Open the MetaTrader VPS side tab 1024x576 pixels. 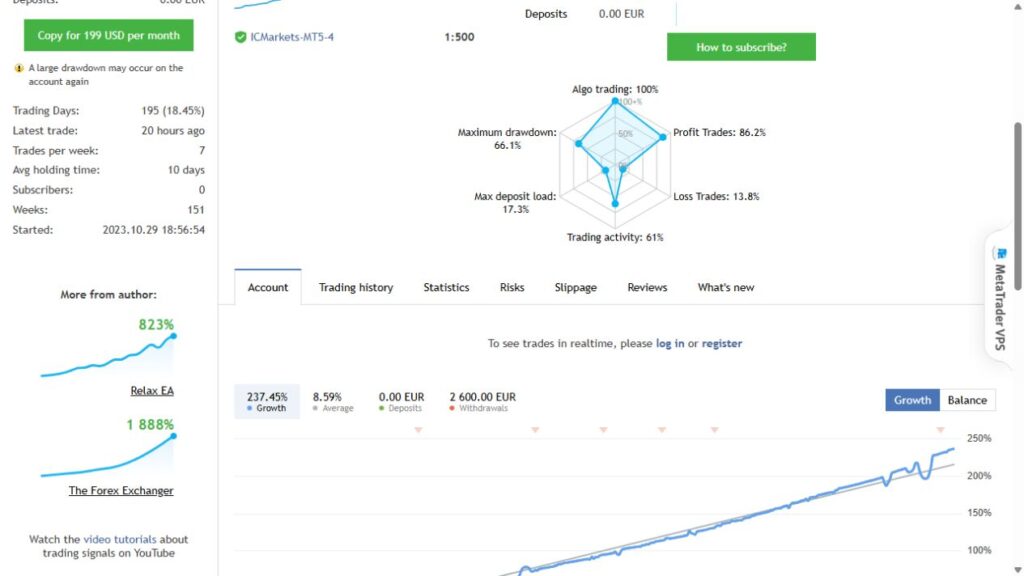(x=1000, y=298)
